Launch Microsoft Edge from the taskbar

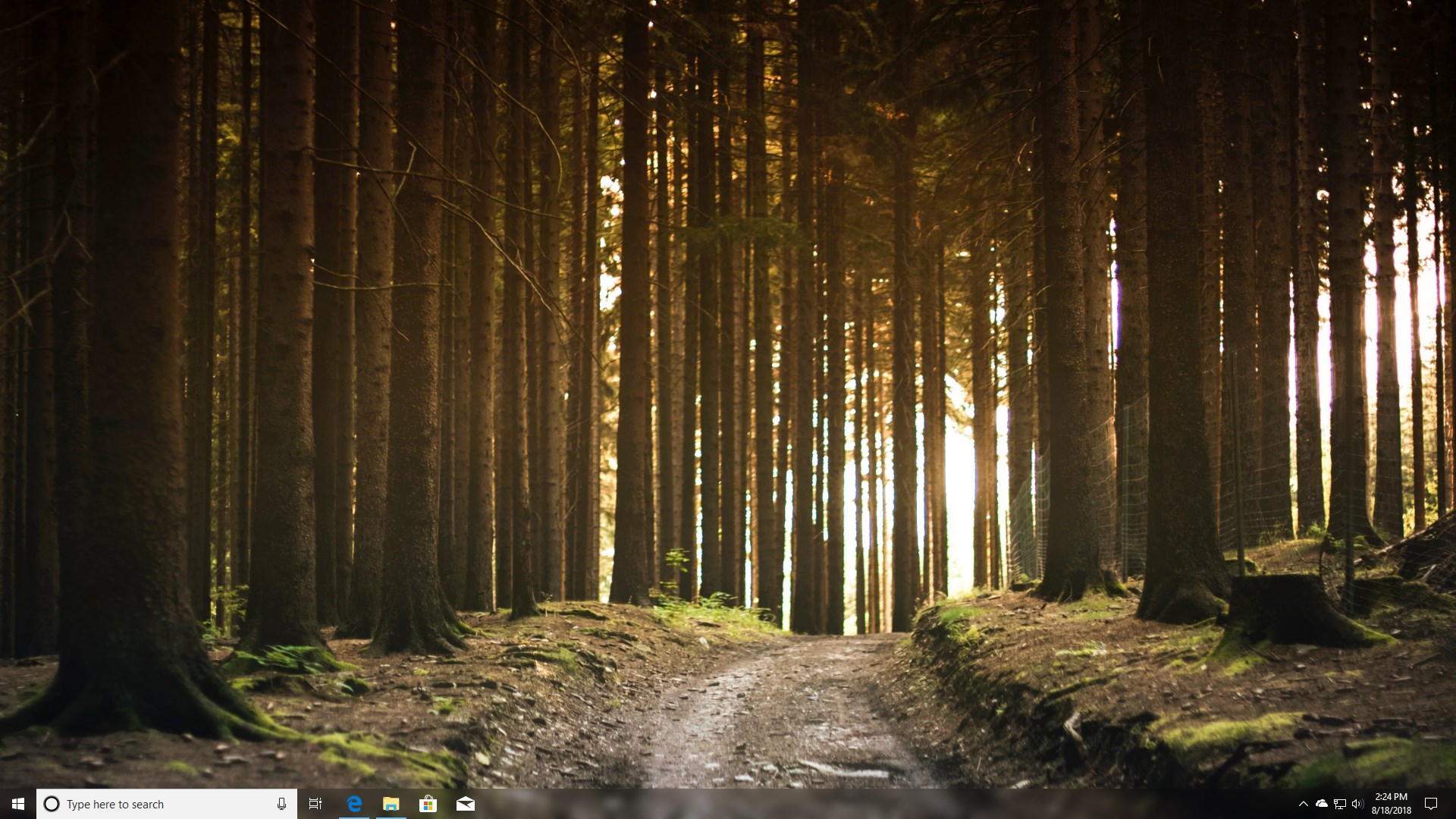coord(354,804)
